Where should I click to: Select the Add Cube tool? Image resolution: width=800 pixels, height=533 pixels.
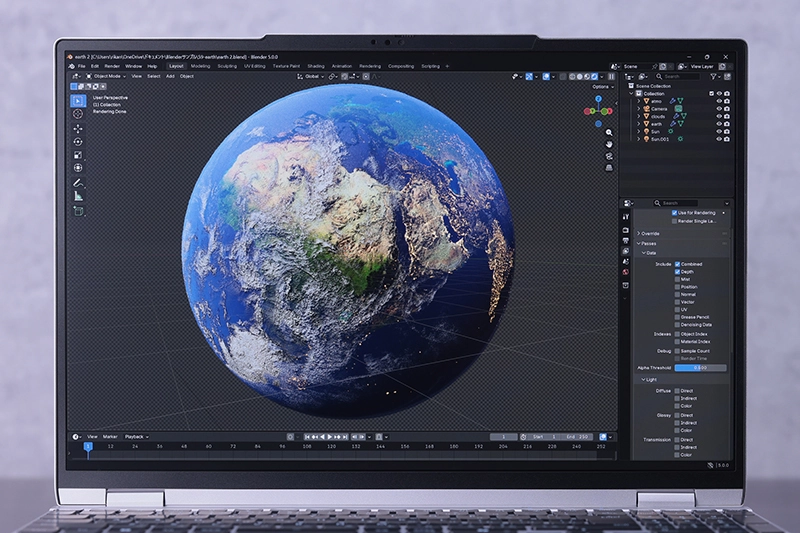coord(78,211)
